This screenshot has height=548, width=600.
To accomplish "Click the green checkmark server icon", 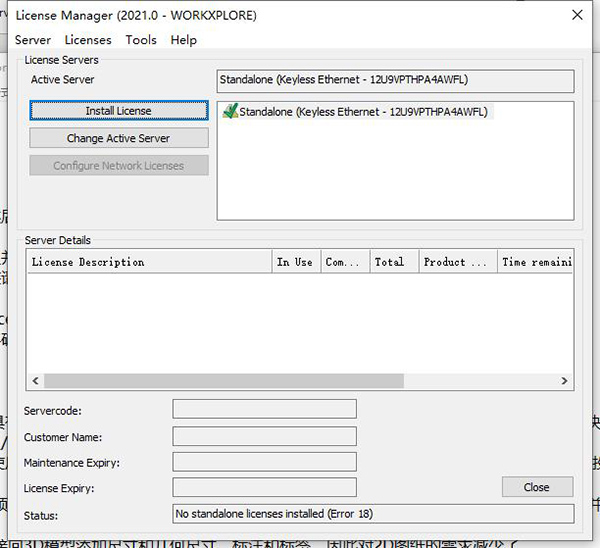I will 230,111.
